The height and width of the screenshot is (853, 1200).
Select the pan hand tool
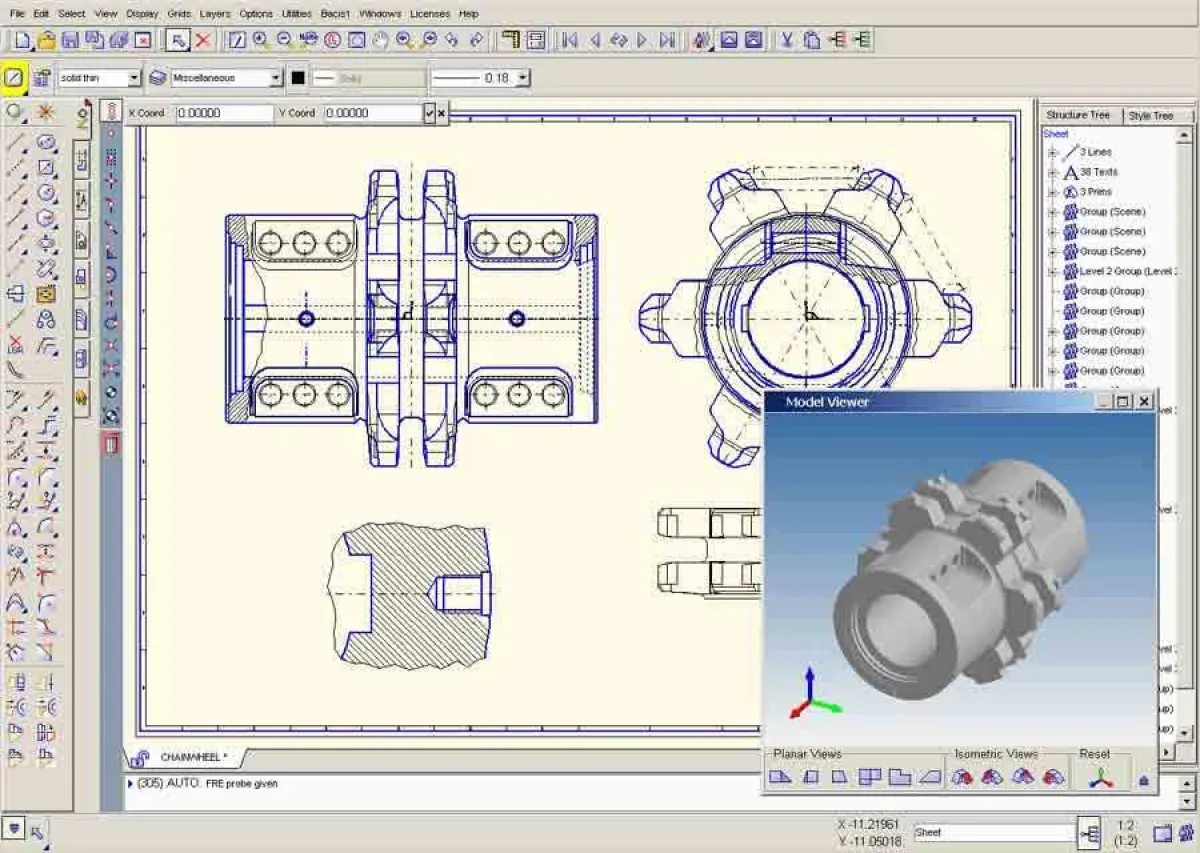tap(380, 40)
